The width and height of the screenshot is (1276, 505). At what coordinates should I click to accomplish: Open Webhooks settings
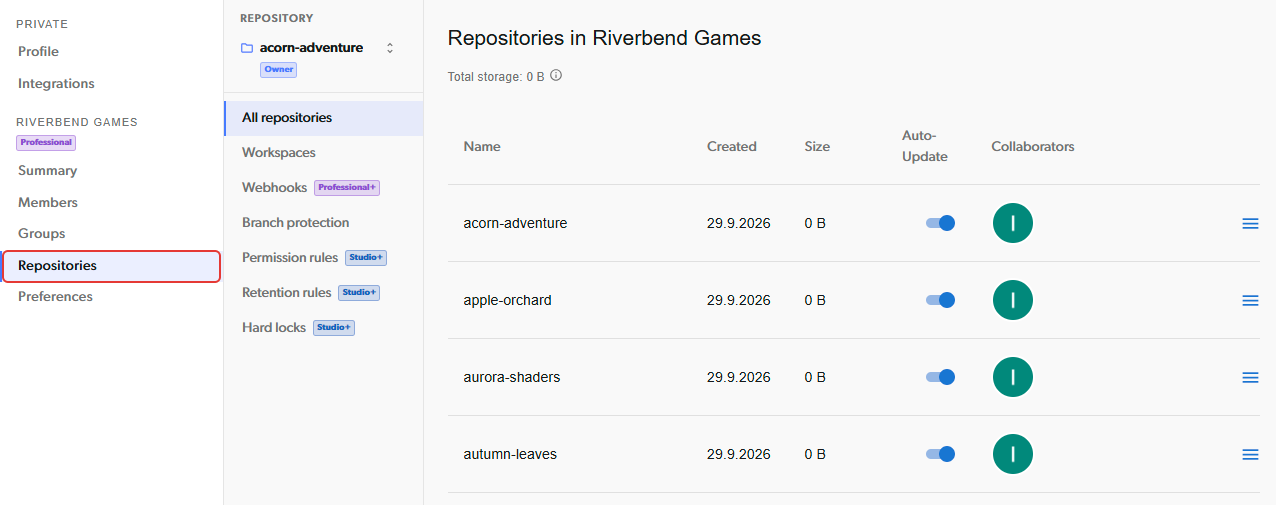(274, 187)
